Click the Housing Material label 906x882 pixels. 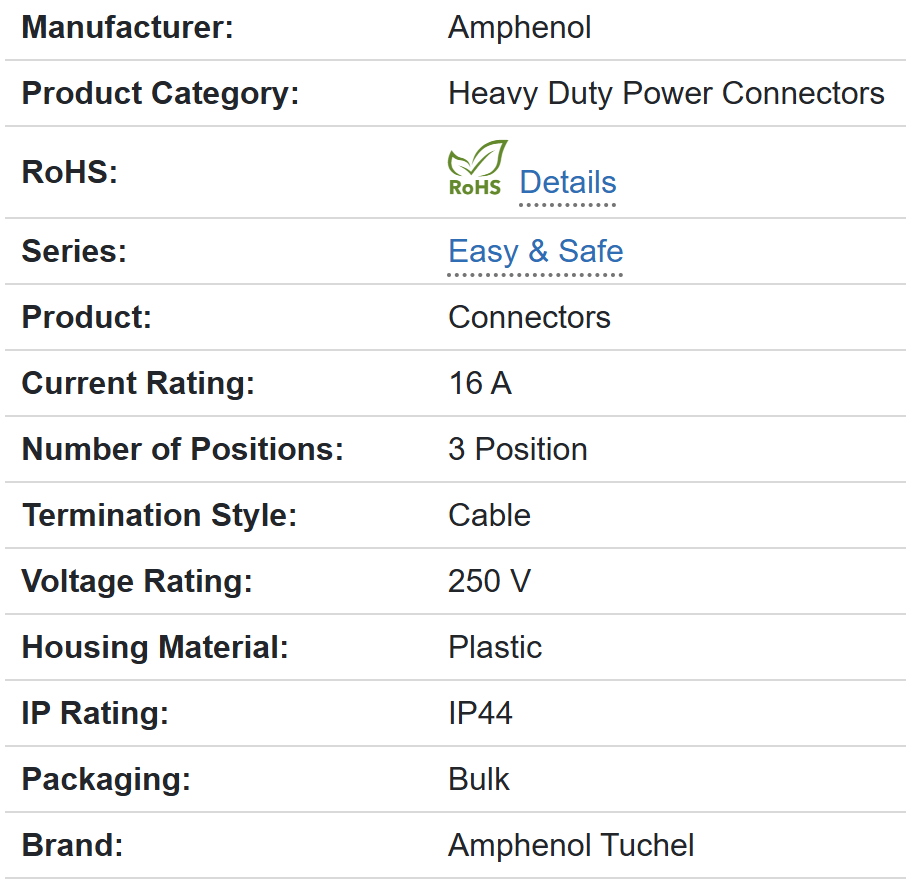(155, 647)
